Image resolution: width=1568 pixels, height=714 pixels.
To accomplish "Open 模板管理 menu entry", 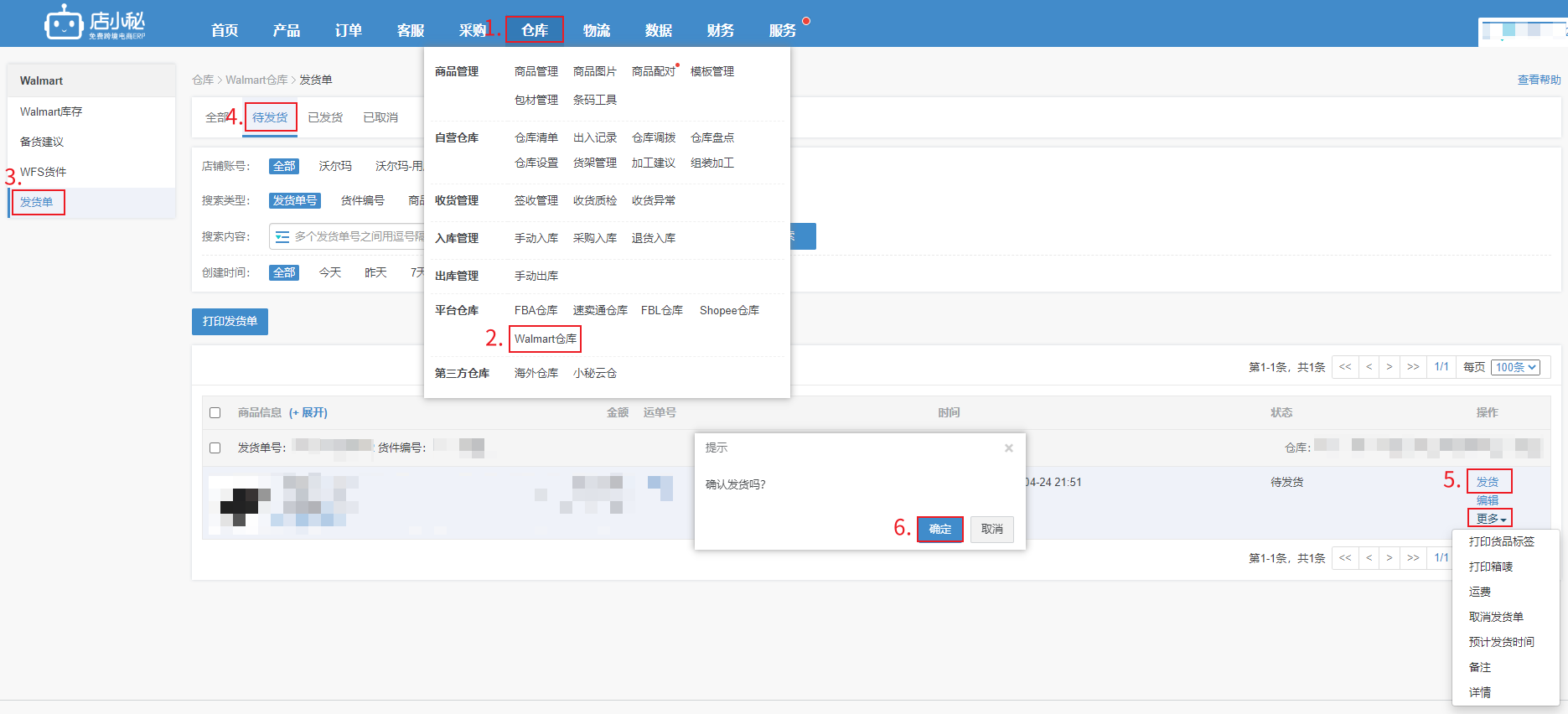I will [x=712, y=72].
